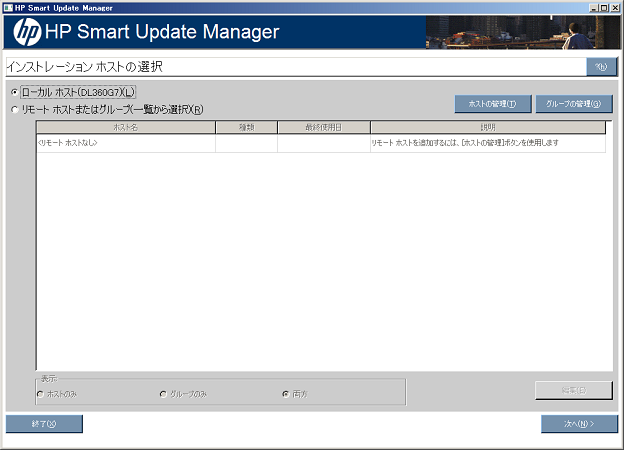Click the title bar application icon
The width and height of the screenshot is (624, 450).
pos(7,6)
